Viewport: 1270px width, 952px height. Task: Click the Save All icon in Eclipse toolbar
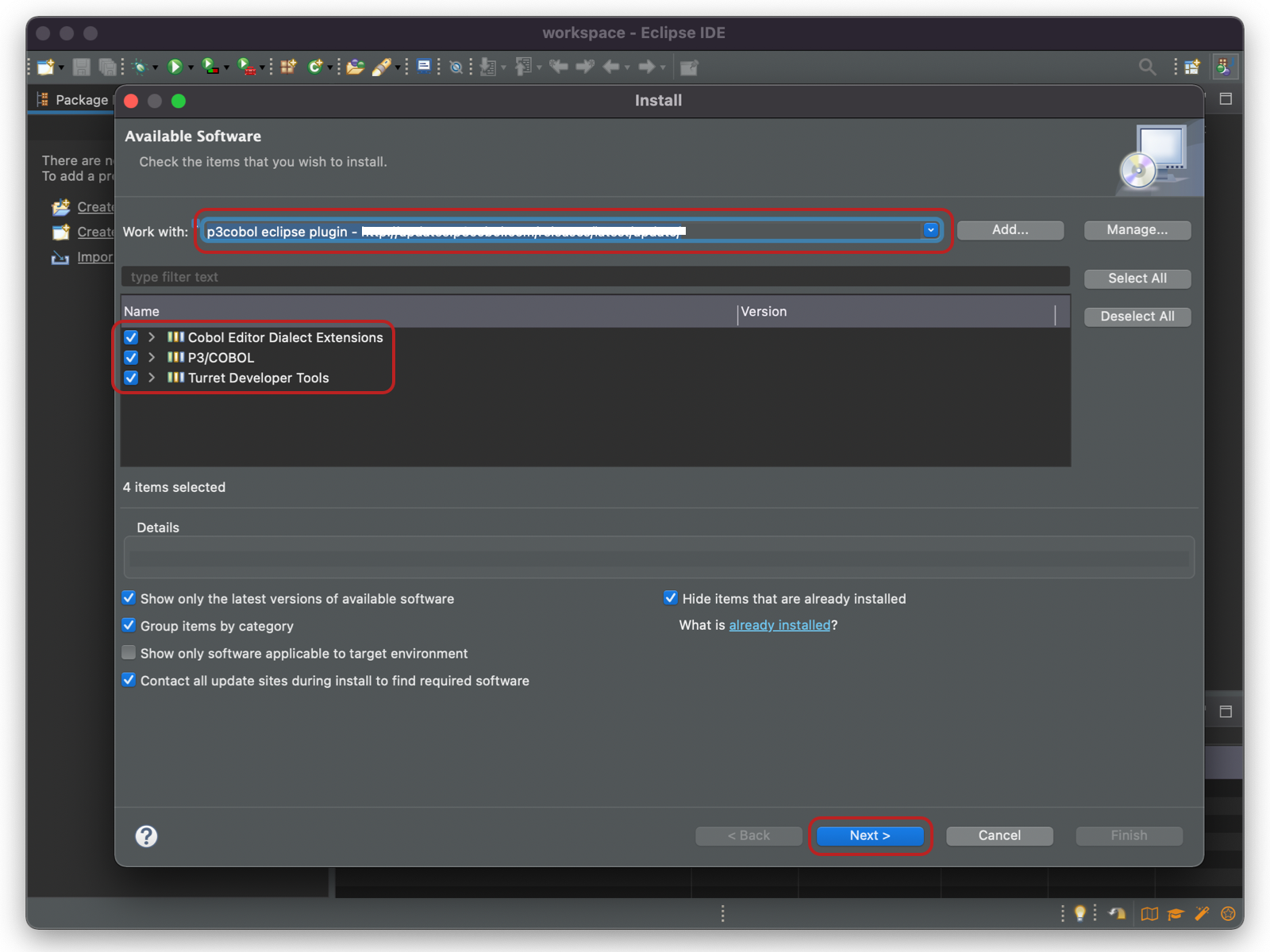point(107,67)
